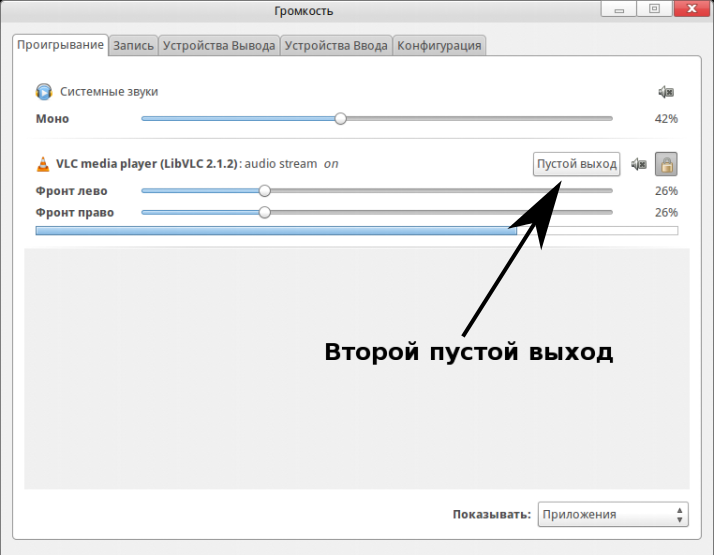Click the Моно volume slider handle
Viewport: 714px width, 555px height.
point(340,119)
